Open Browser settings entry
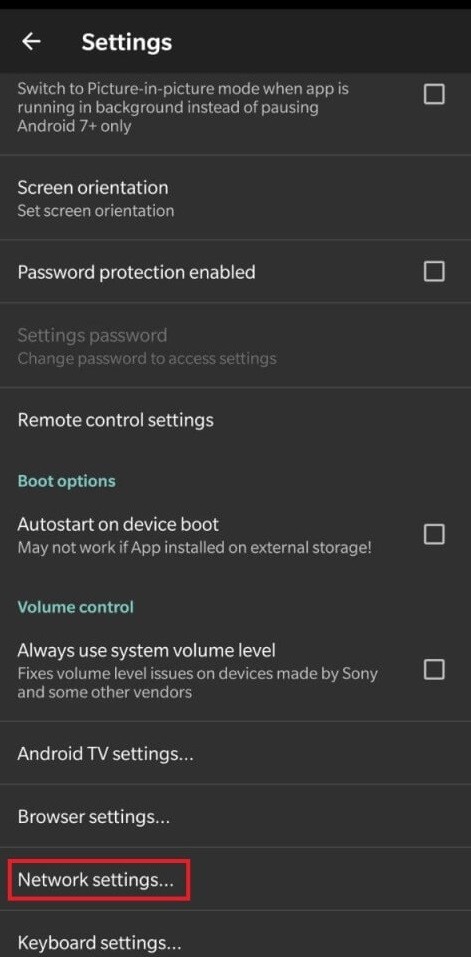 (x=236, y=816)
